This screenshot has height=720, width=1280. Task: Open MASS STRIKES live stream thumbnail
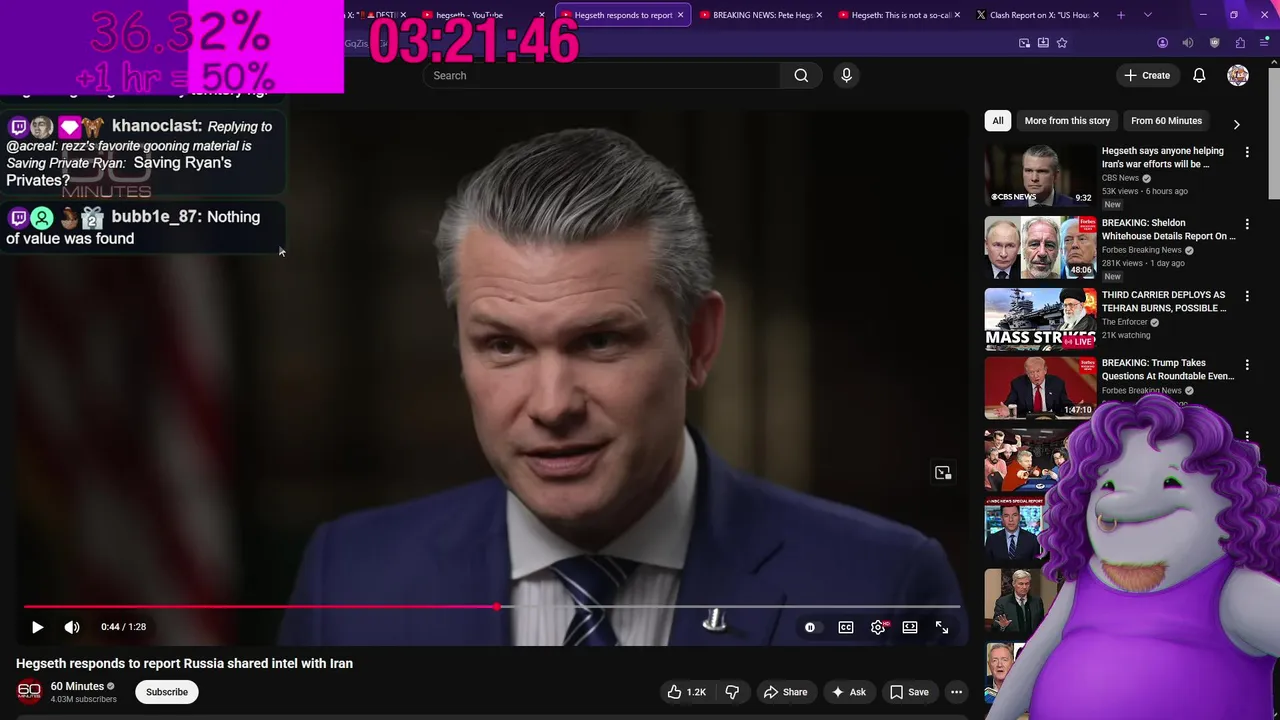click(1040, 319)
